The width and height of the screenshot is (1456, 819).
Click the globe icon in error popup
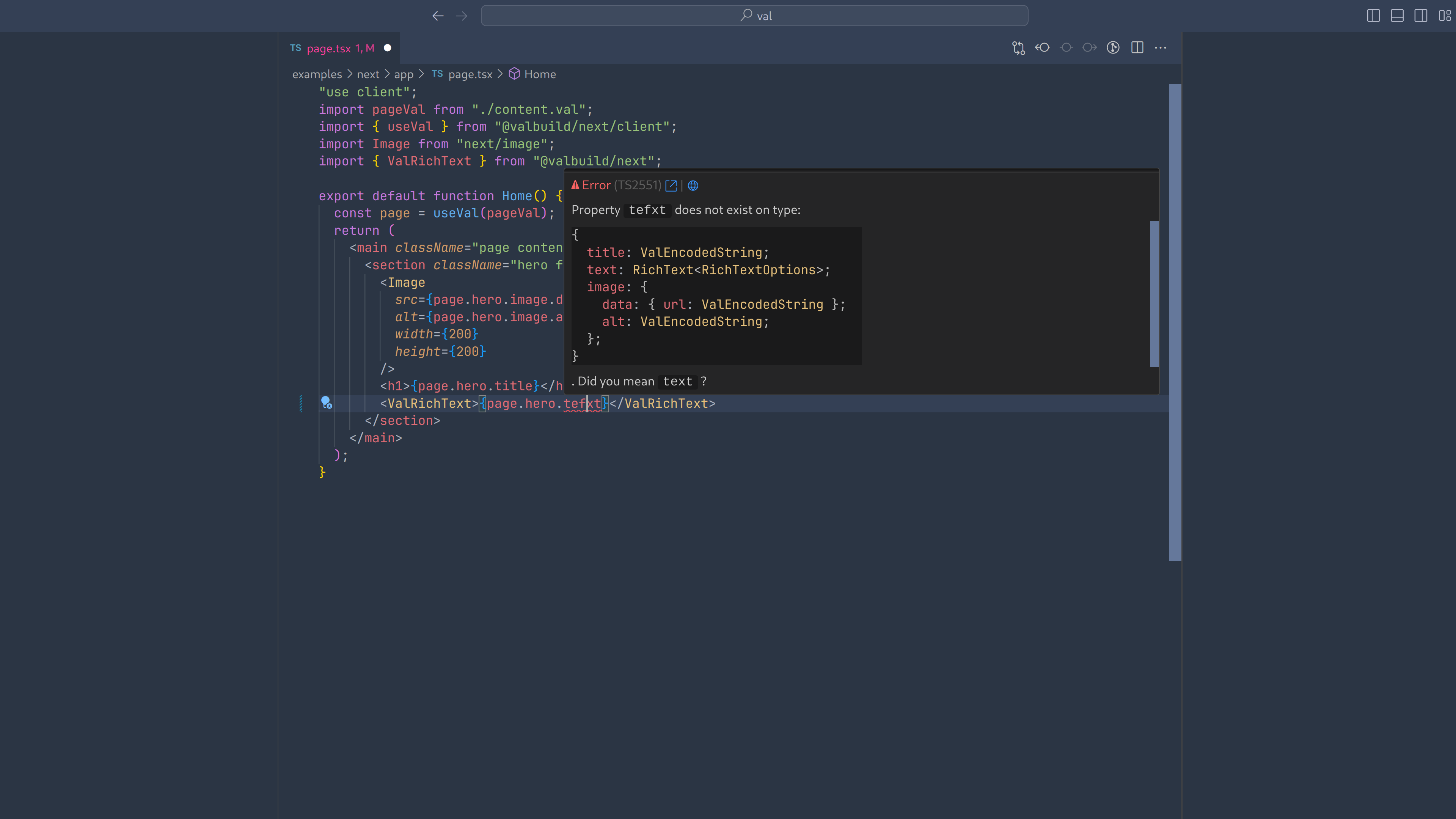coord(693,185)
